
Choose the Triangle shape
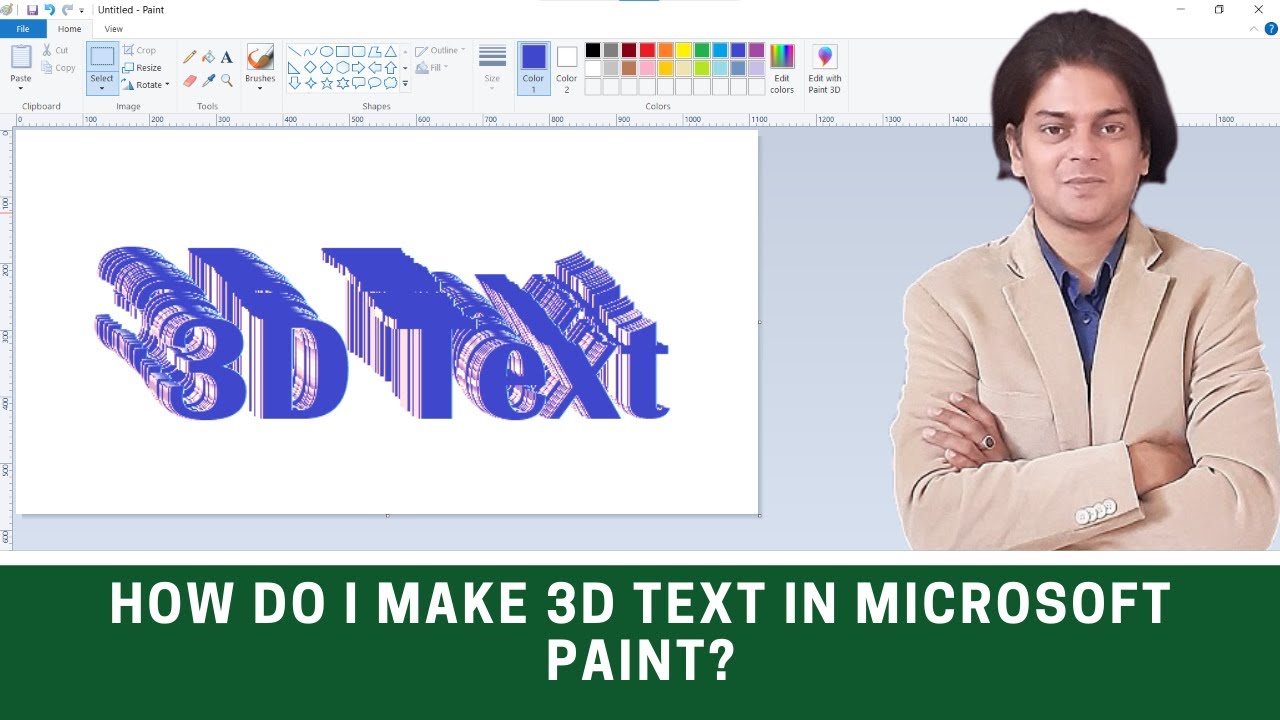click(x=390, y=51)
